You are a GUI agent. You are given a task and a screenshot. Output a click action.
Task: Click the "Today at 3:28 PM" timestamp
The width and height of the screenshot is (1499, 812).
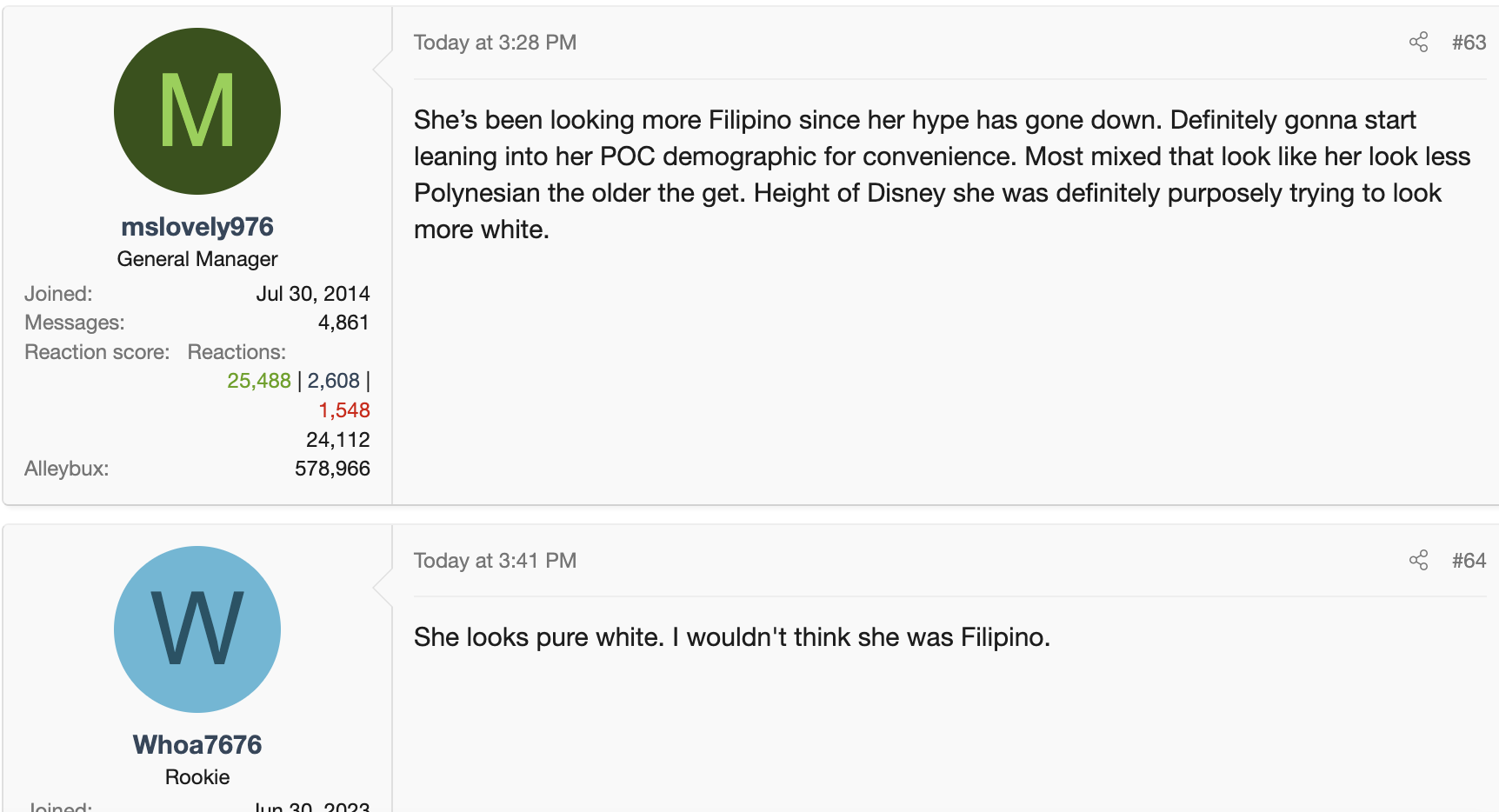495,43
